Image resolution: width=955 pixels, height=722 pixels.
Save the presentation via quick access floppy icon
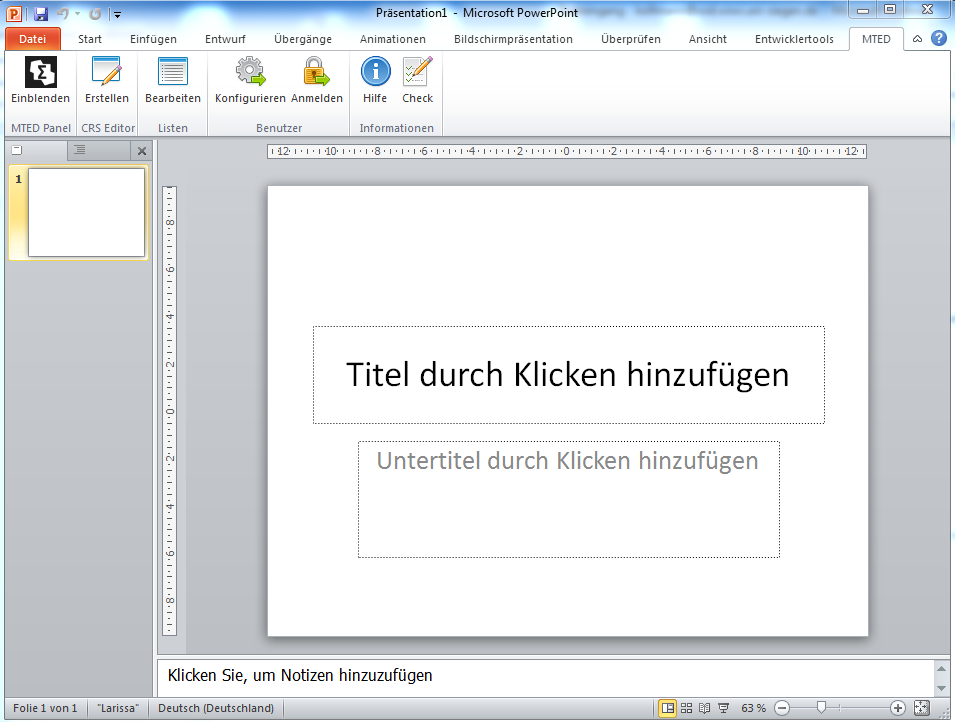click(41, 13)
